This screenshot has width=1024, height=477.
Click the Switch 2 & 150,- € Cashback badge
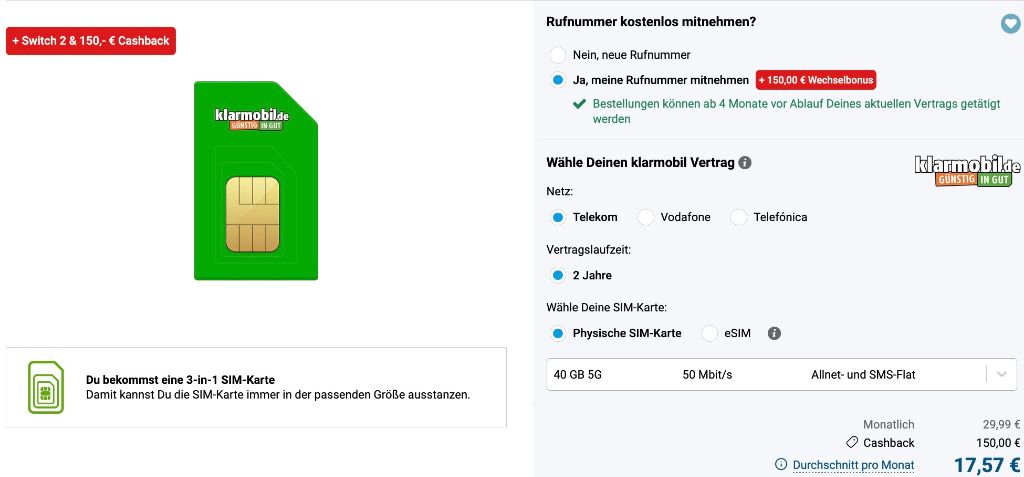click(x=91, y=41)
